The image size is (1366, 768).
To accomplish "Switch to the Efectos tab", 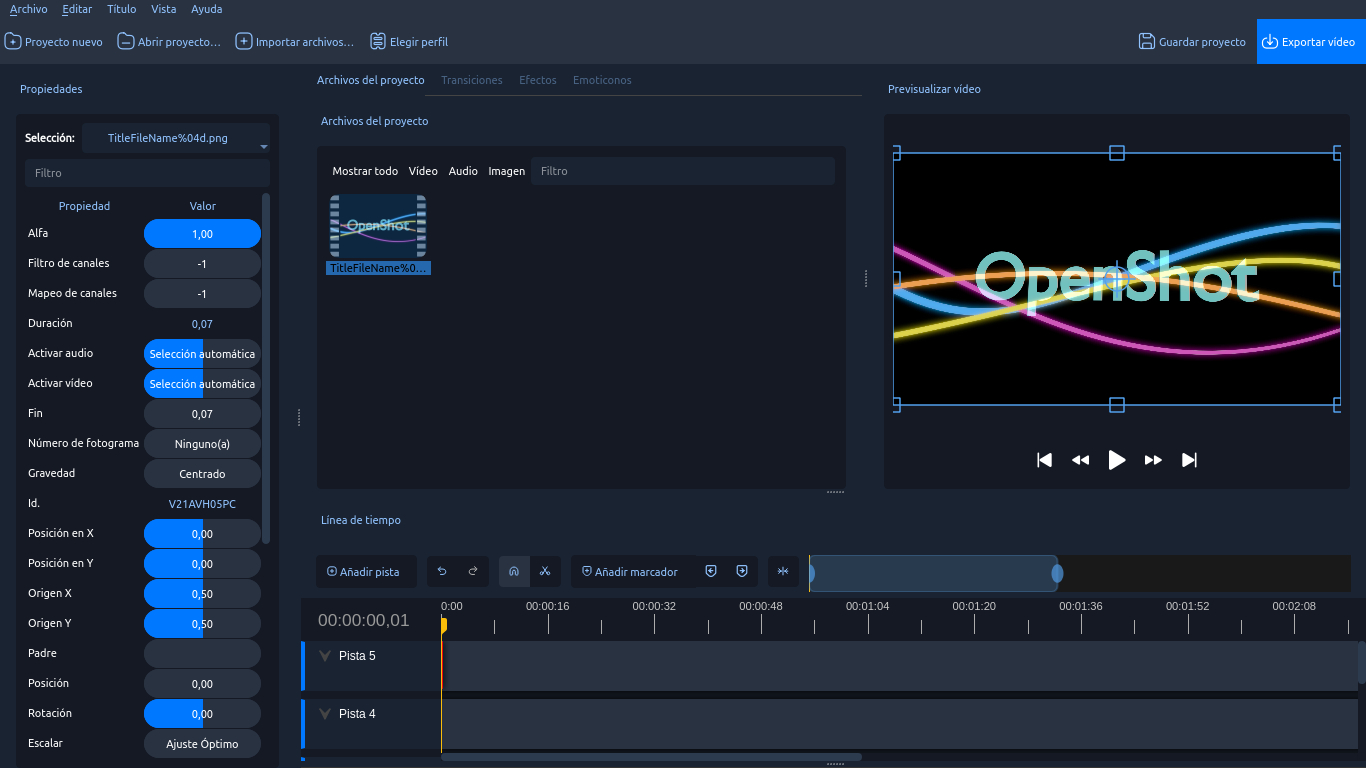I will tap(538, 80).
